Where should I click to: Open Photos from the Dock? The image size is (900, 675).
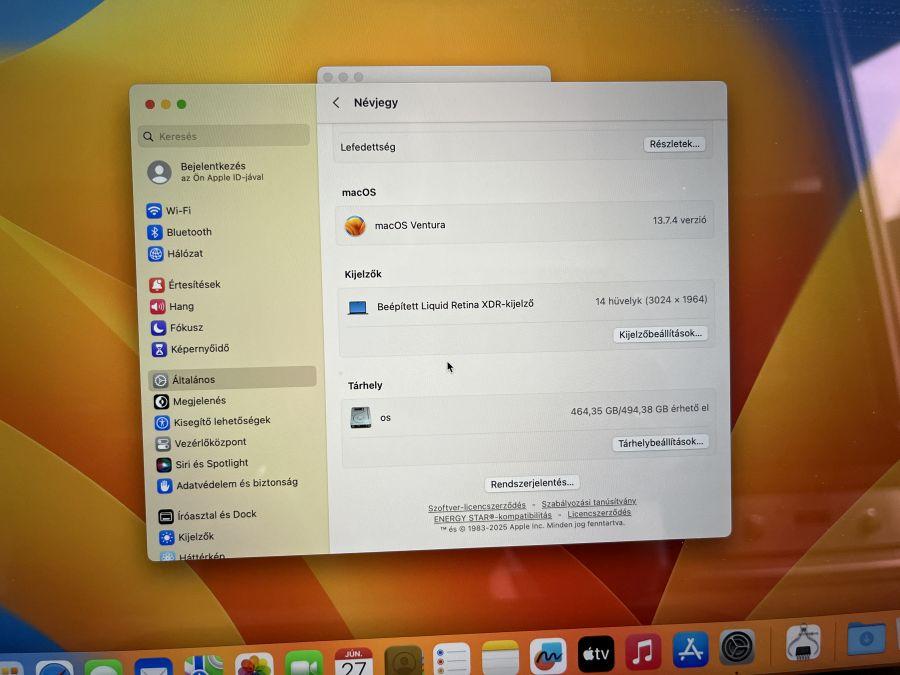pos(254,666)
